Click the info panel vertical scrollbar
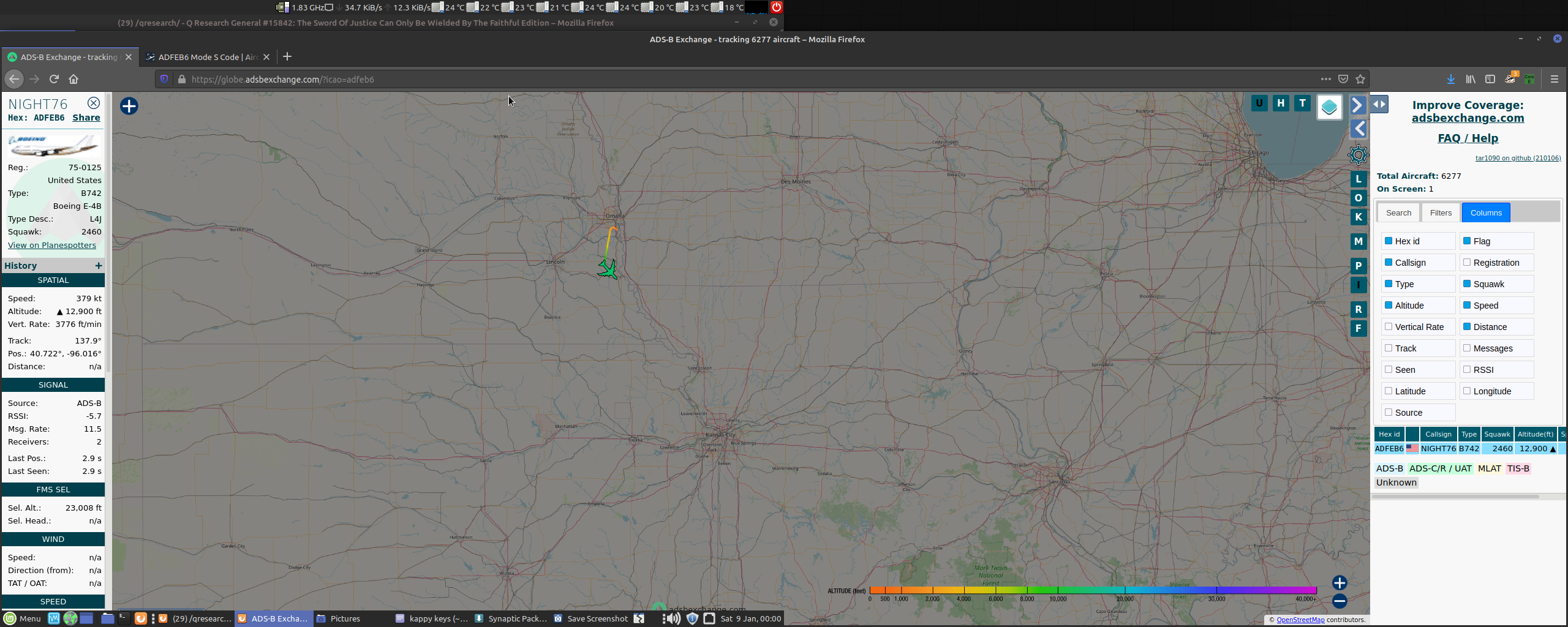The width and height of the screenshot is (1568, 627). (108, 233)
